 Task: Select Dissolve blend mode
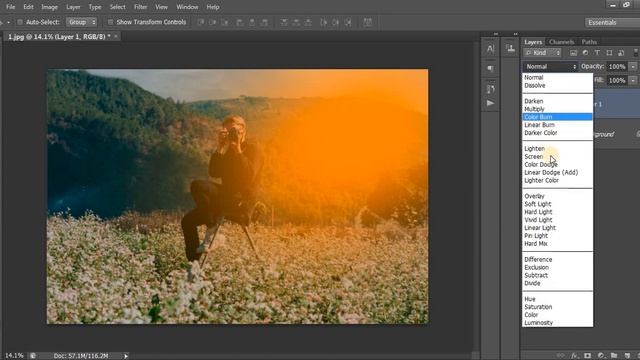pos(558,85)
